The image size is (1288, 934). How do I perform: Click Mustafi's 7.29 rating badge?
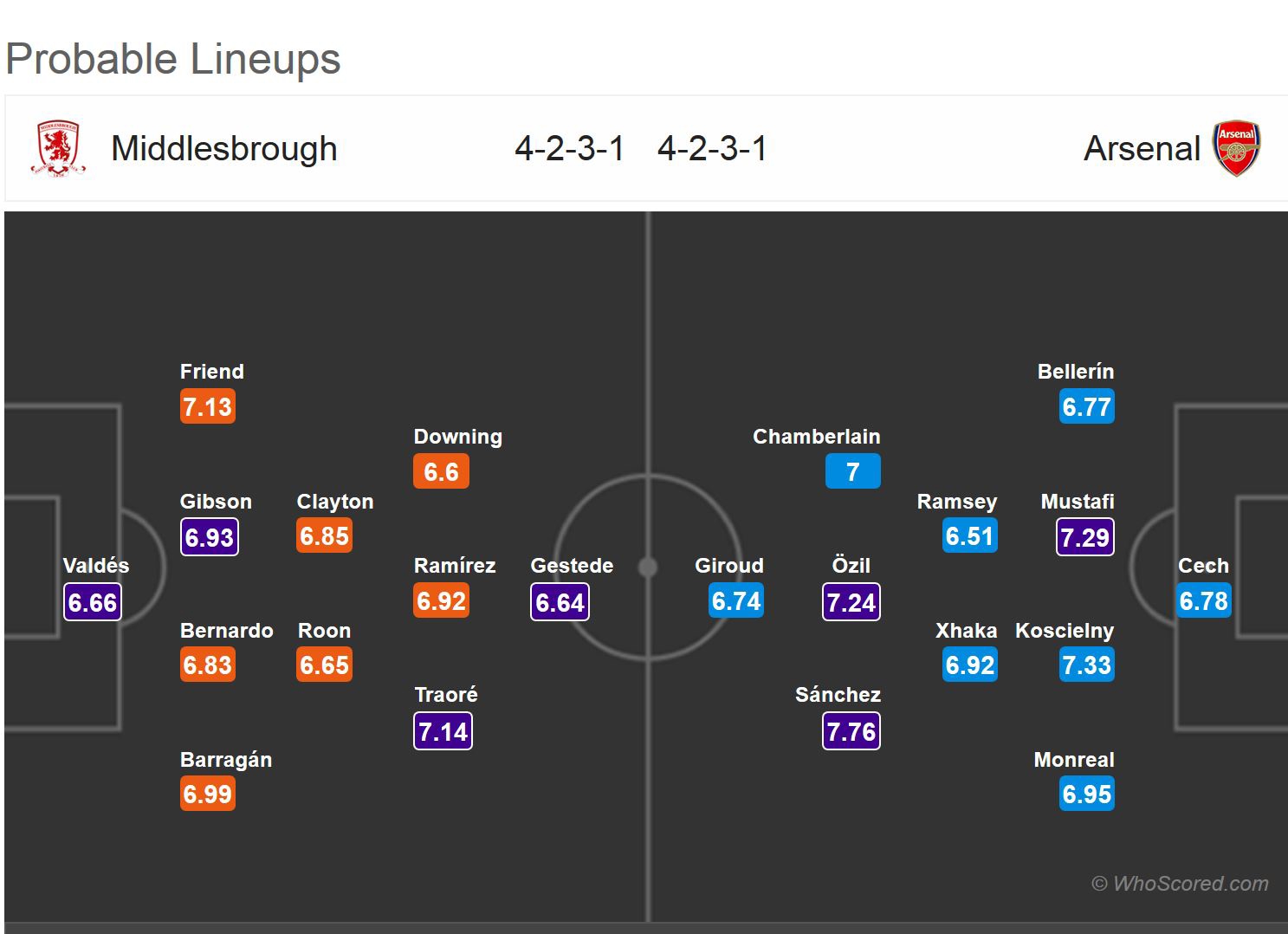(x=1085, y=537)
